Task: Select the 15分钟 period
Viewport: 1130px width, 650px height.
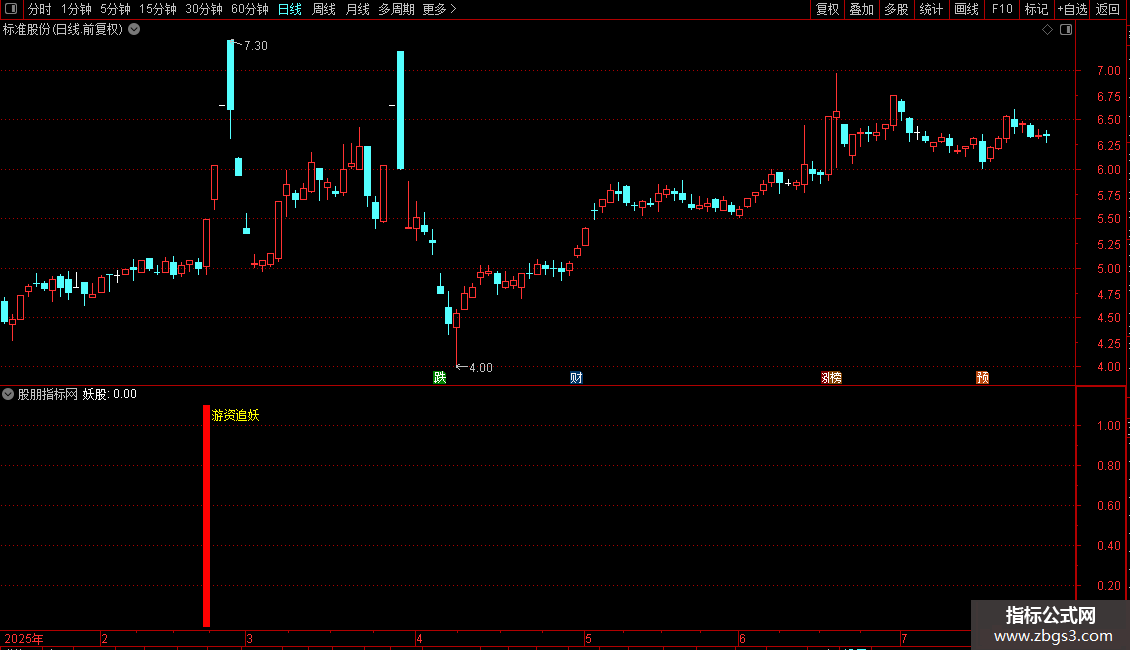Action: pos(157,9)
